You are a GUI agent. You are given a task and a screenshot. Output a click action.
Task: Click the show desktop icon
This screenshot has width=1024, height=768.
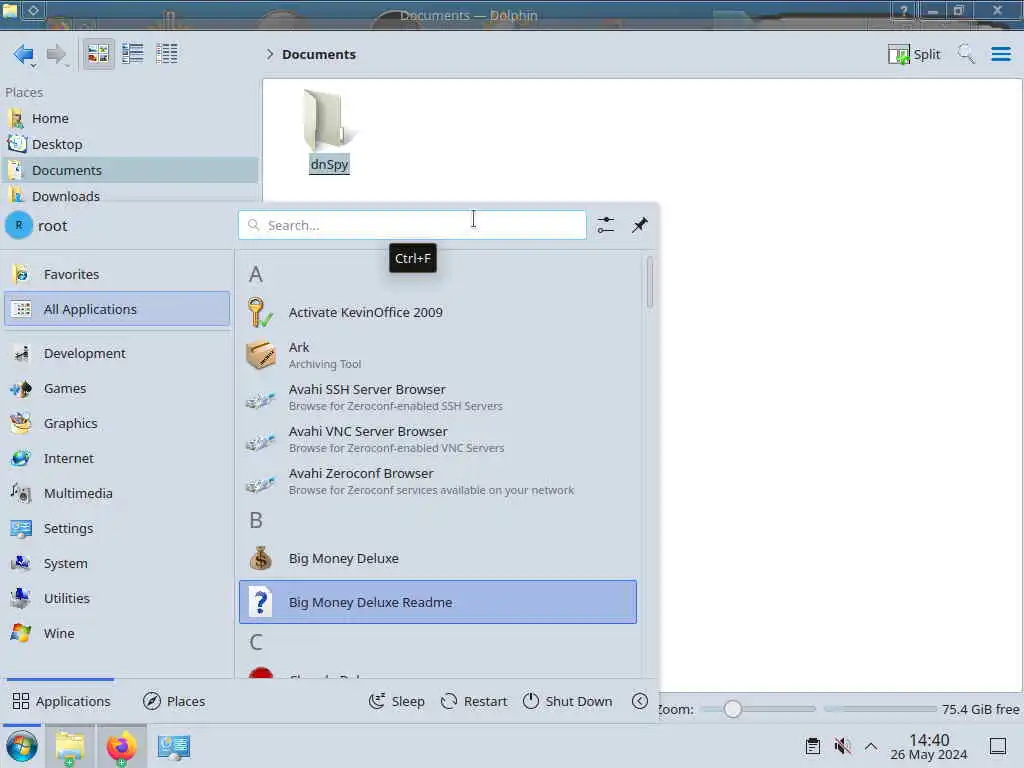(x=997, y=746)
